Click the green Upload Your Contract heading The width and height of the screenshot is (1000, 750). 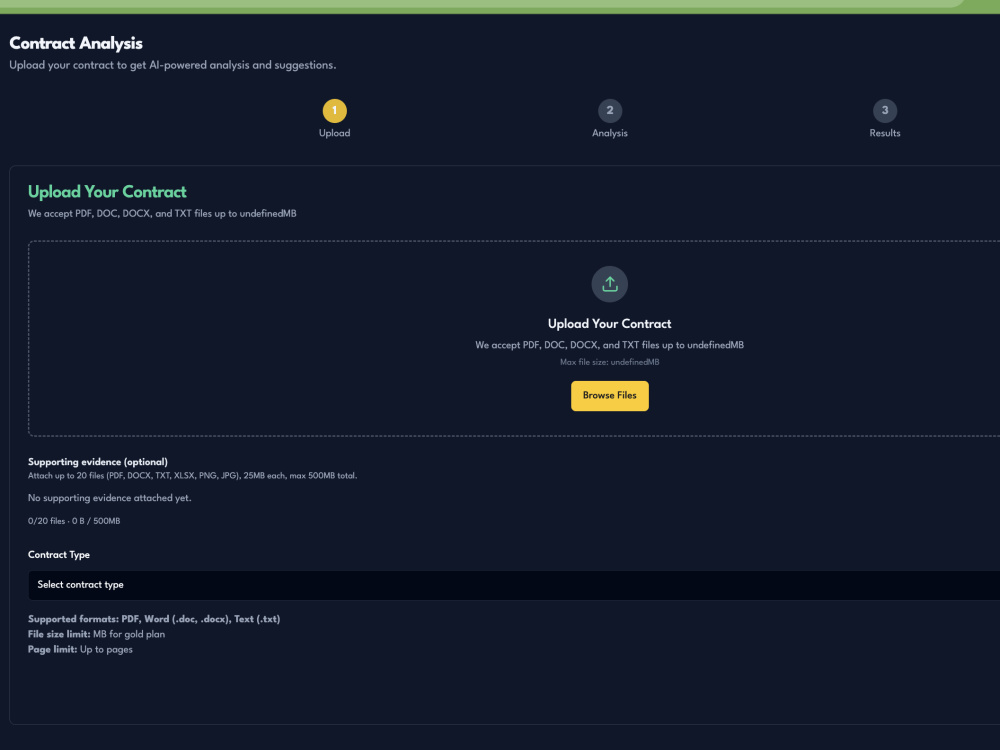point(107,192)
